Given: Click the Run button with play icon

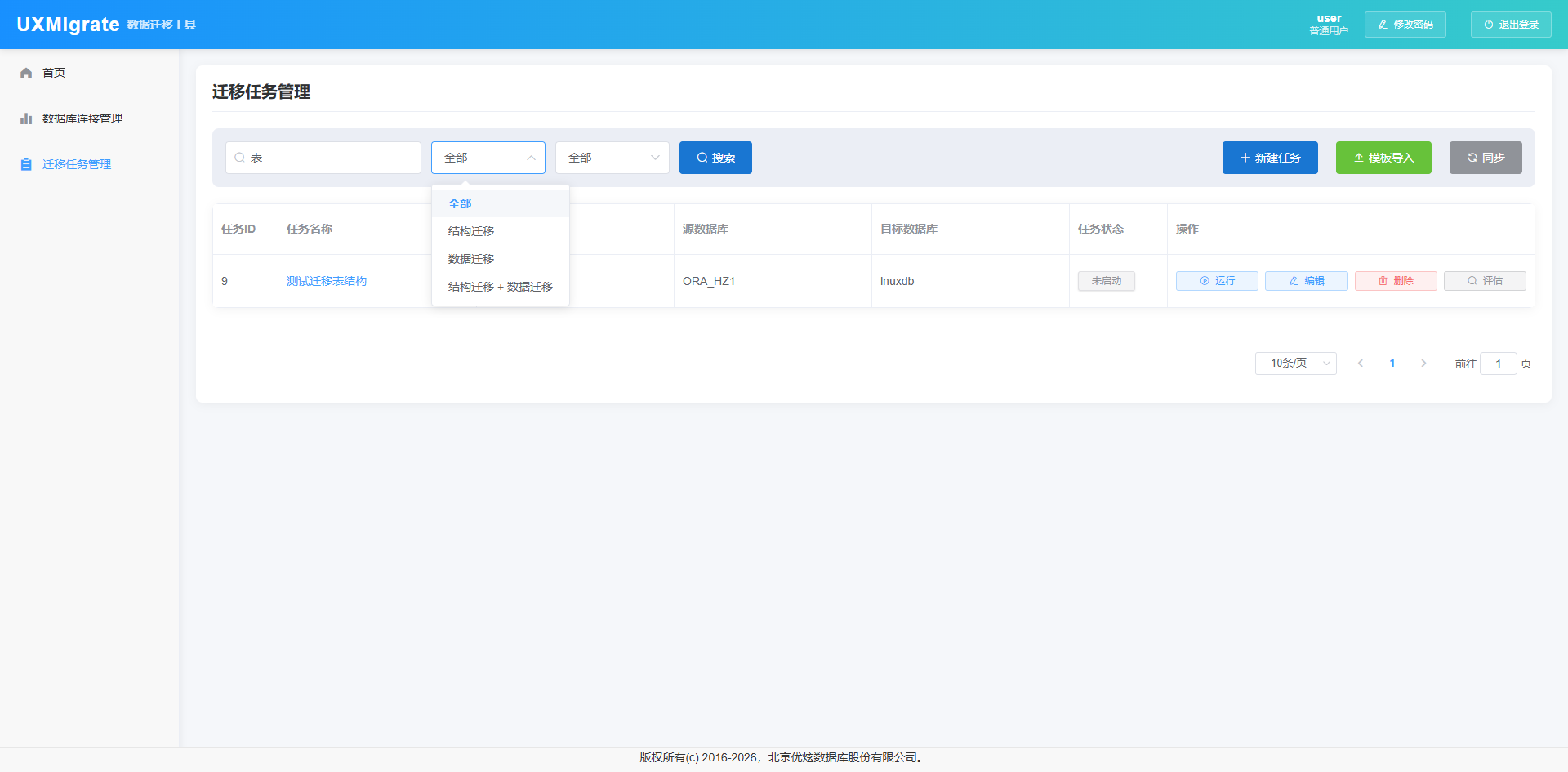Looking at the screenshot, I should (1216, 281).
